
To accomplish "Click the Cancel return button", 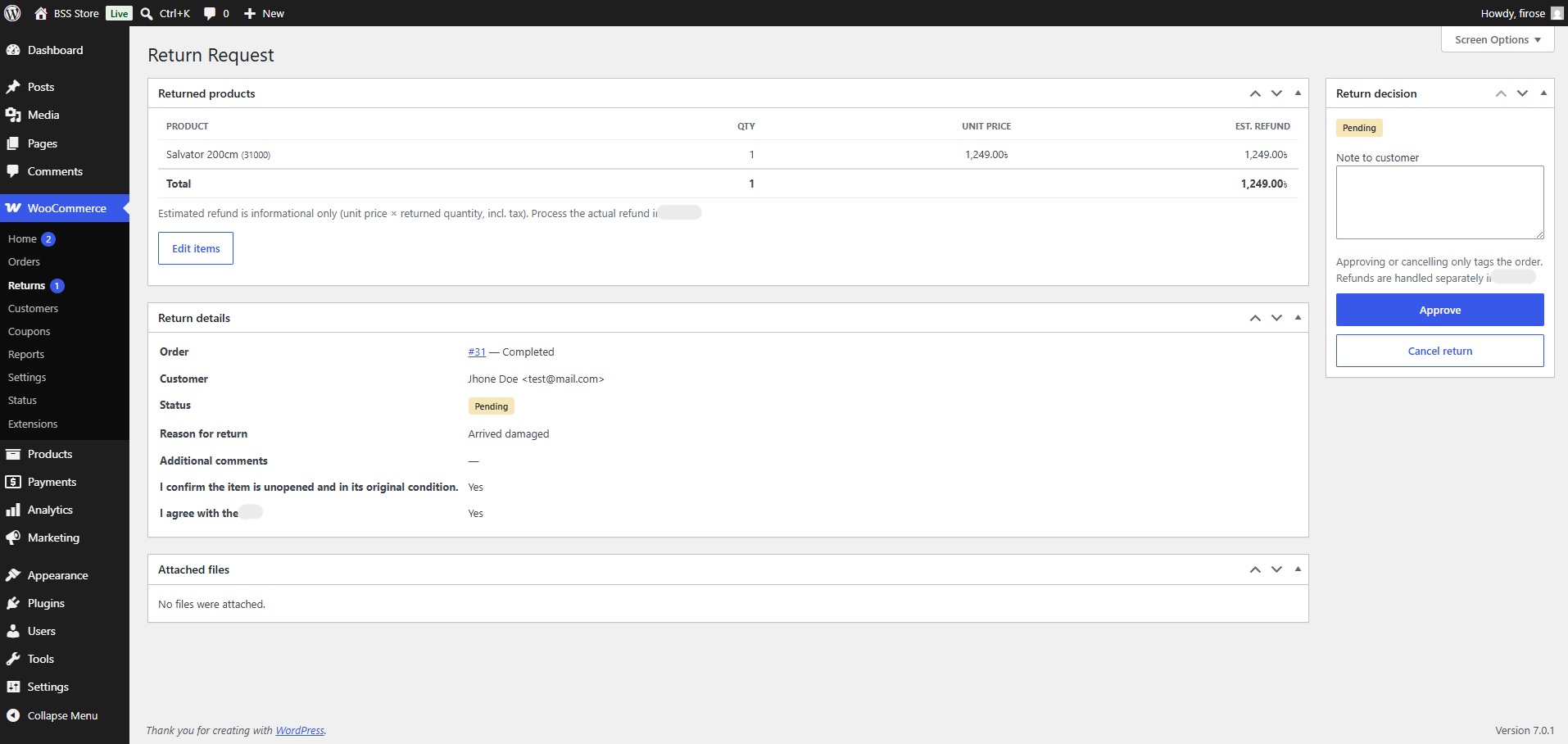I will tap(1439, 351).
